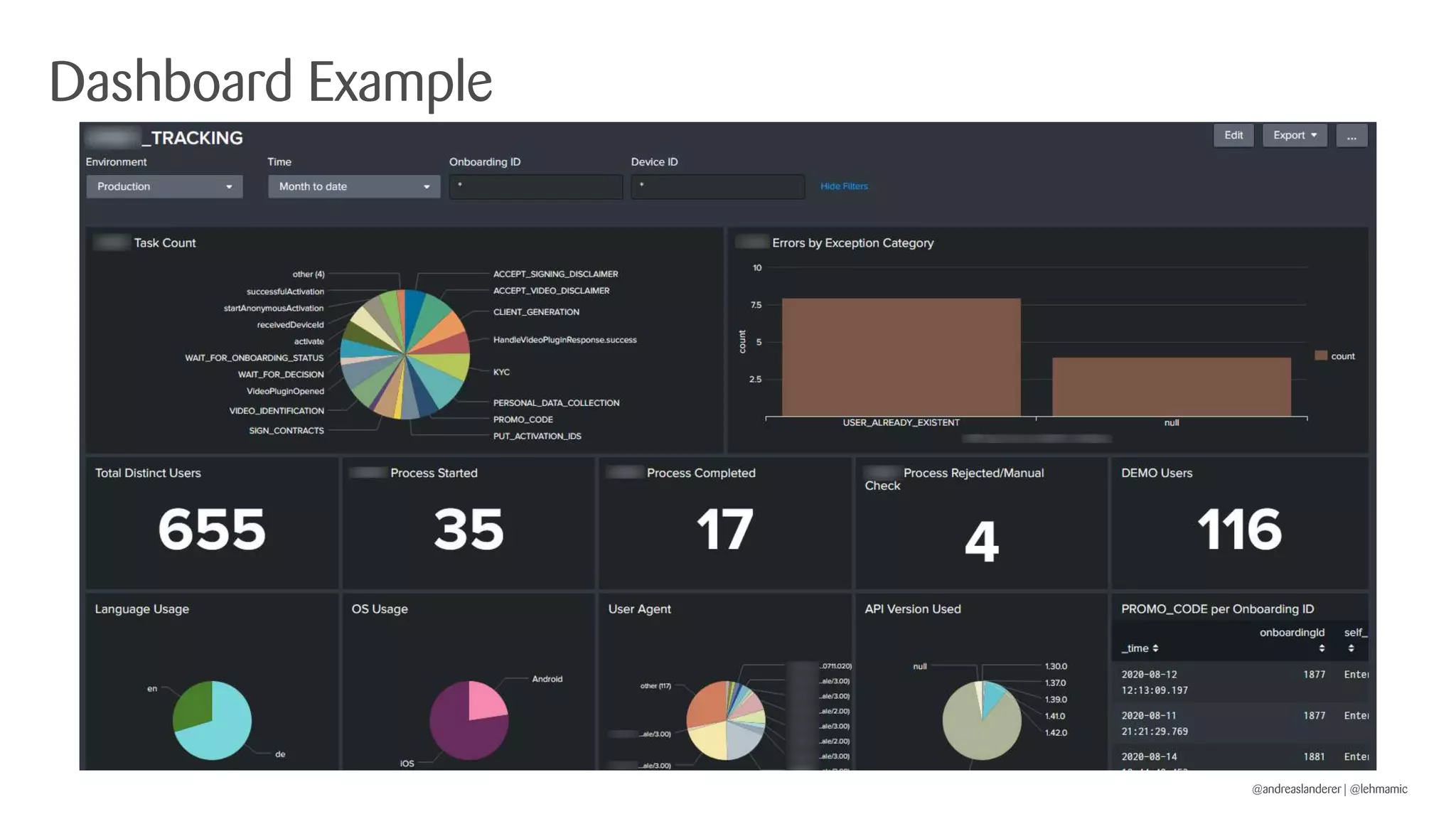1456x819 pixels.
Task: Click onboardingId column sort arrows
Action: 1322,648
